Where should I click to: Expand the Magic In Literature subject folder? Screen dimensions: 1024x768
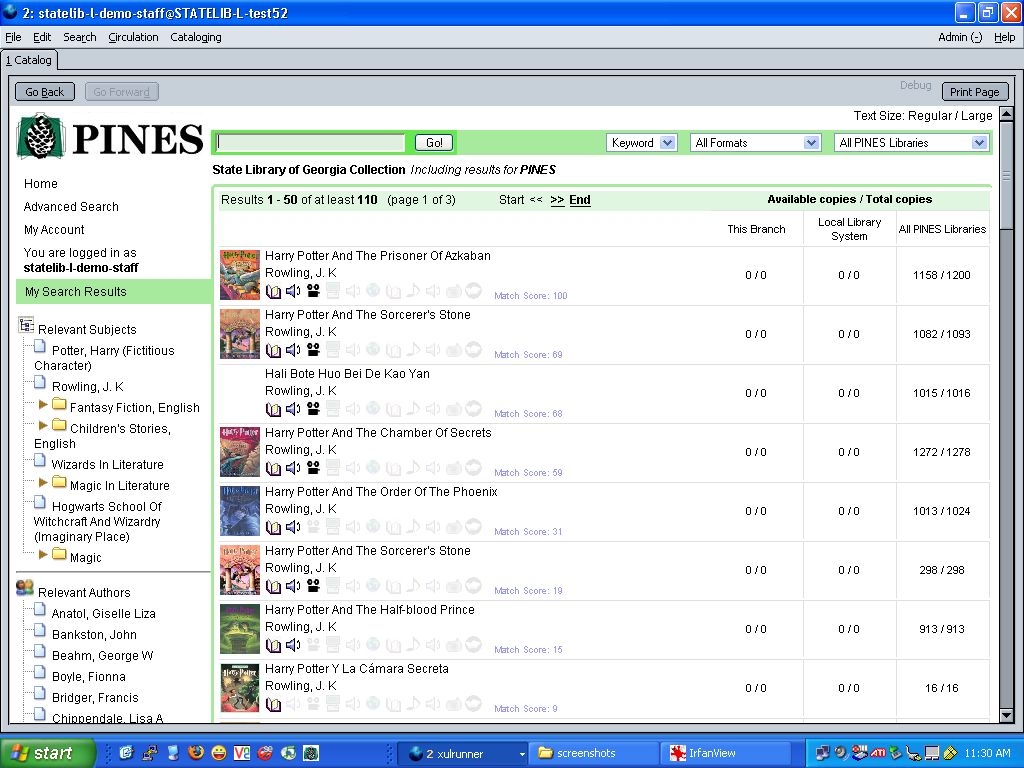(43, 483)
